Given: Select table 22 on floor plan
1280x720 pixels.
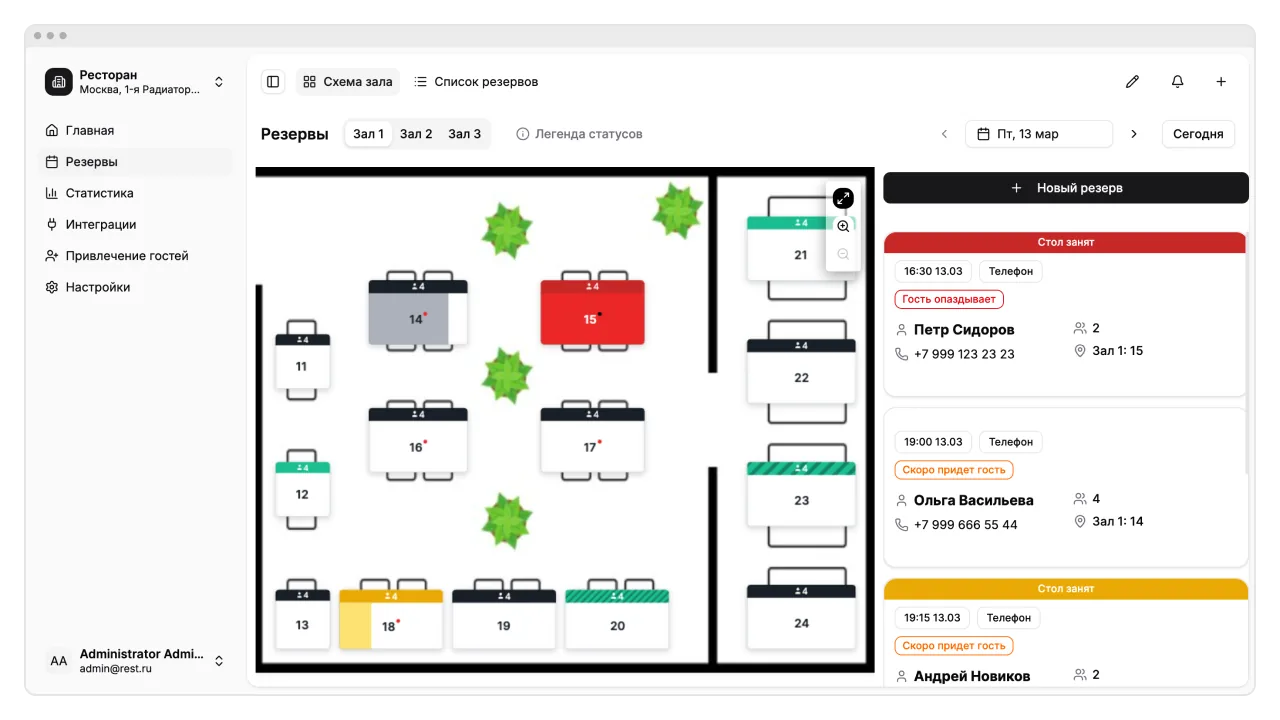Looking at the screenshot, I should click(x=801, y=372).
